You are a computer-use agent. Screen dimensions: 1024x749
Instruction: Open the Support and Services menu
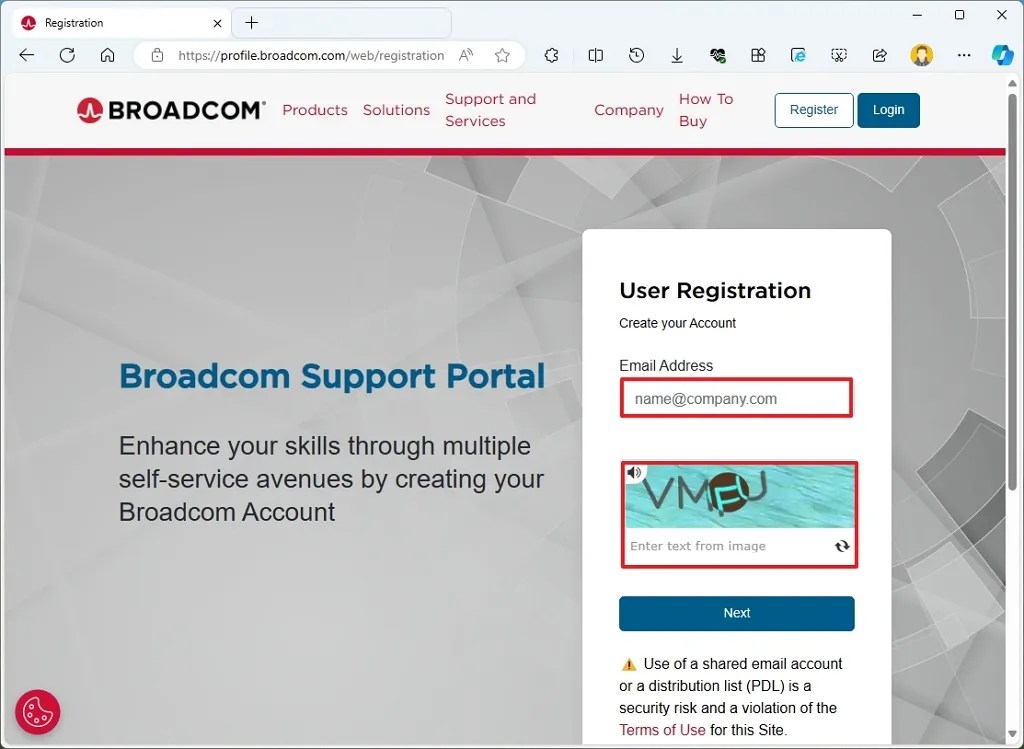click(491, 110)
